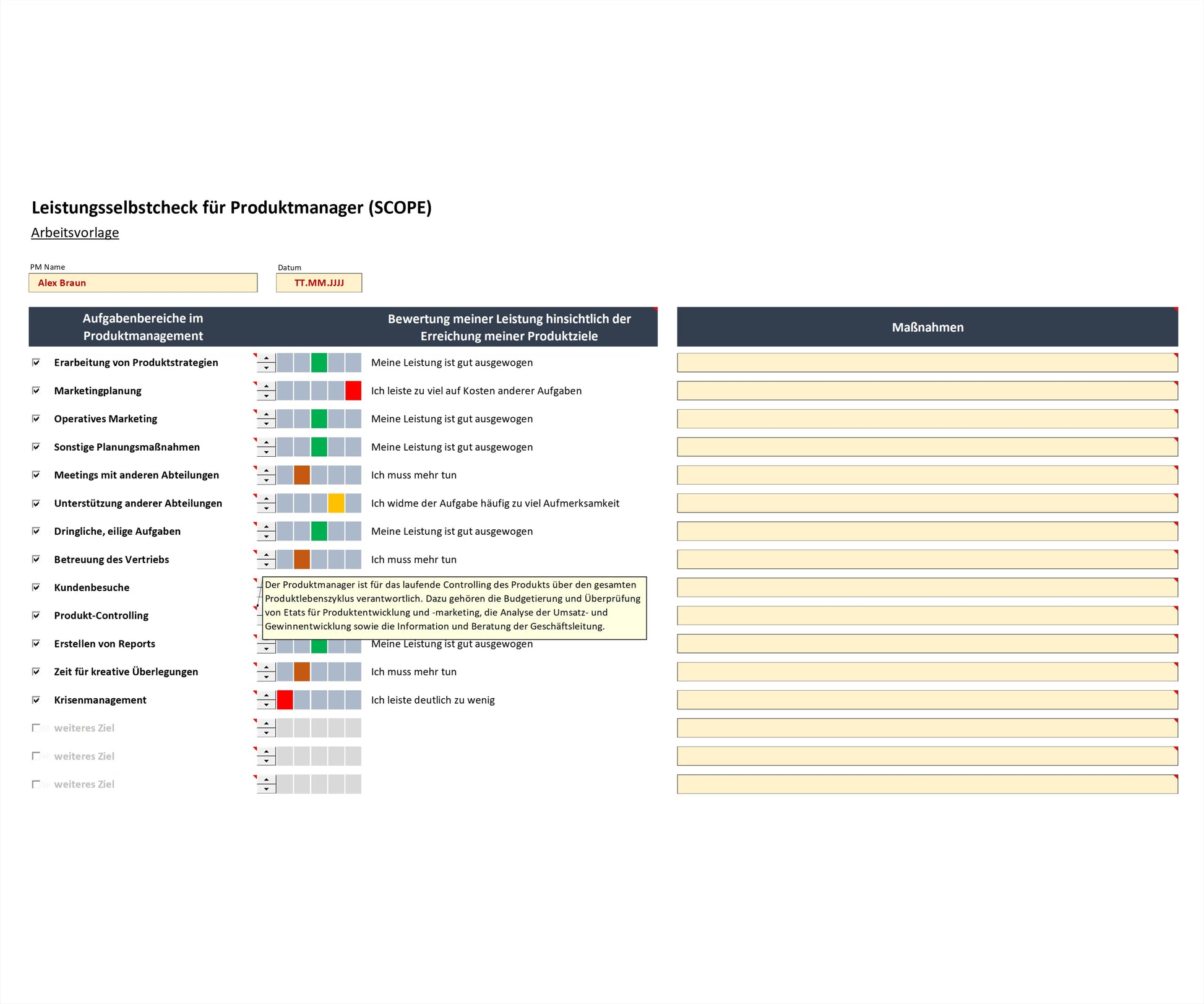Viewport: 1204px width, 1004px height.
Task: Uncheck the Sonstige Planungsmaßnahmen checkbox
Action: click(x=36, y=447)
